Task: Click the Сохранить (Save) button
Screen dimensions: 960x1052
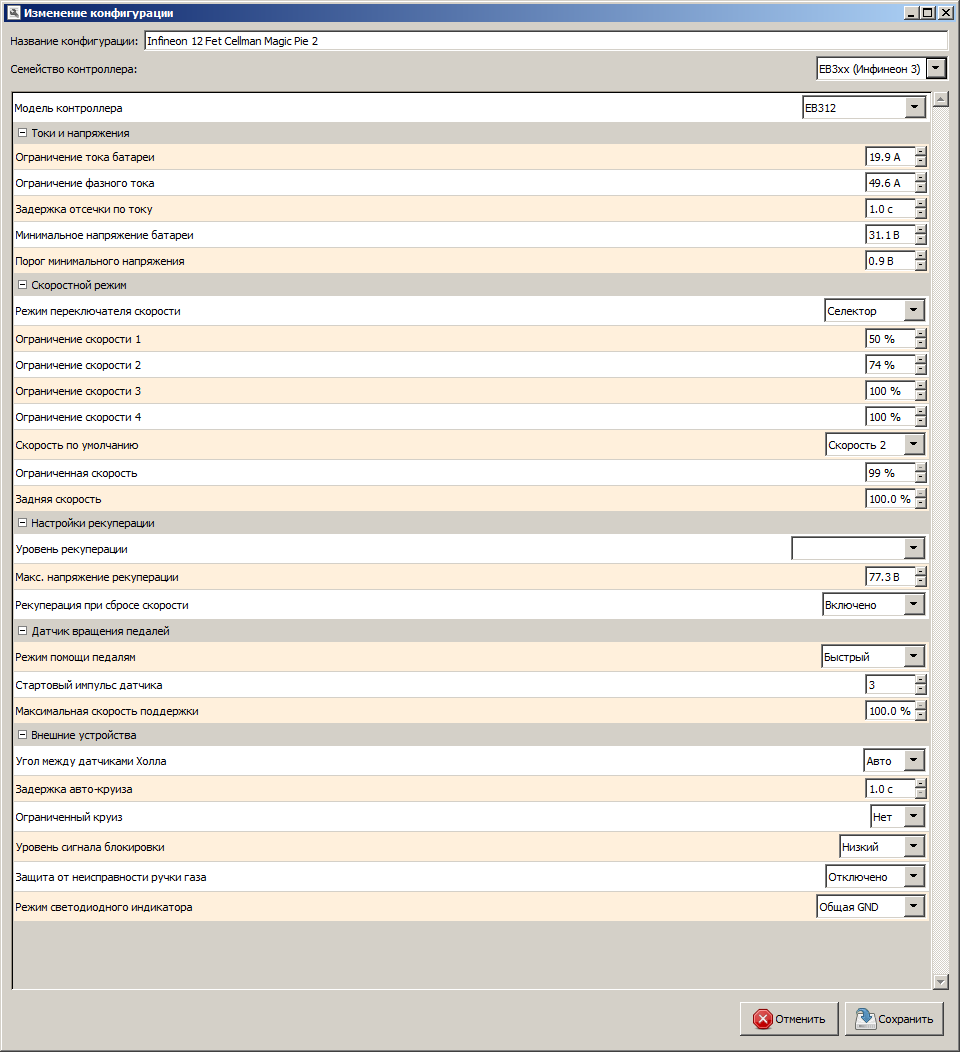Action: tap(894, 1018)
